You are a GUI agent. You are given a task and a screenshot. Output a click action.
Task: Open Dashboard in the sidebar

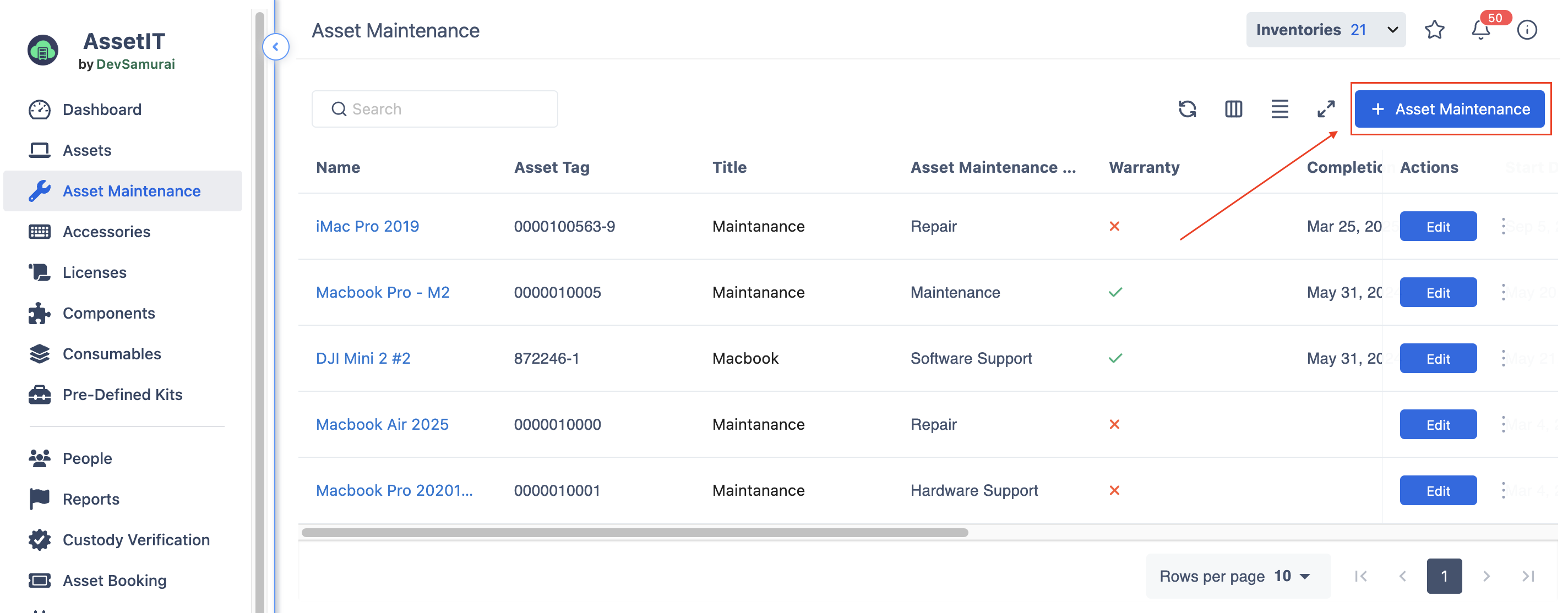102,110
